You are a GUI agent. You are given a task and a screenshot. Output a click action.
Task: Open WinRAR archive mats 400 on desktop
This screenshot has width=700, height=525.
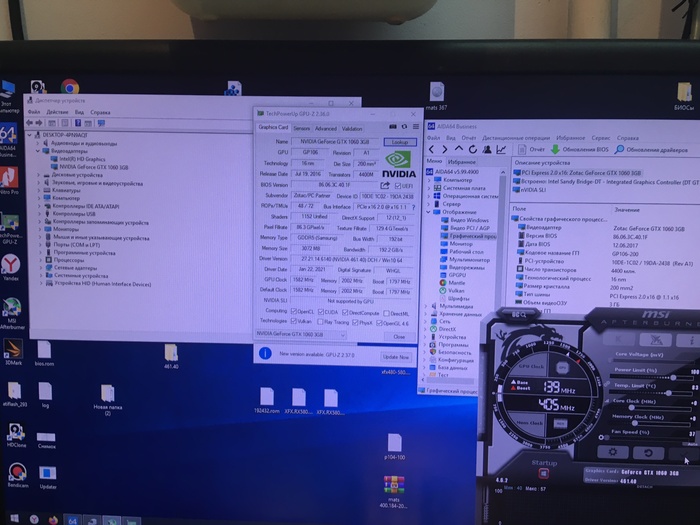click(x=393, y=491)
